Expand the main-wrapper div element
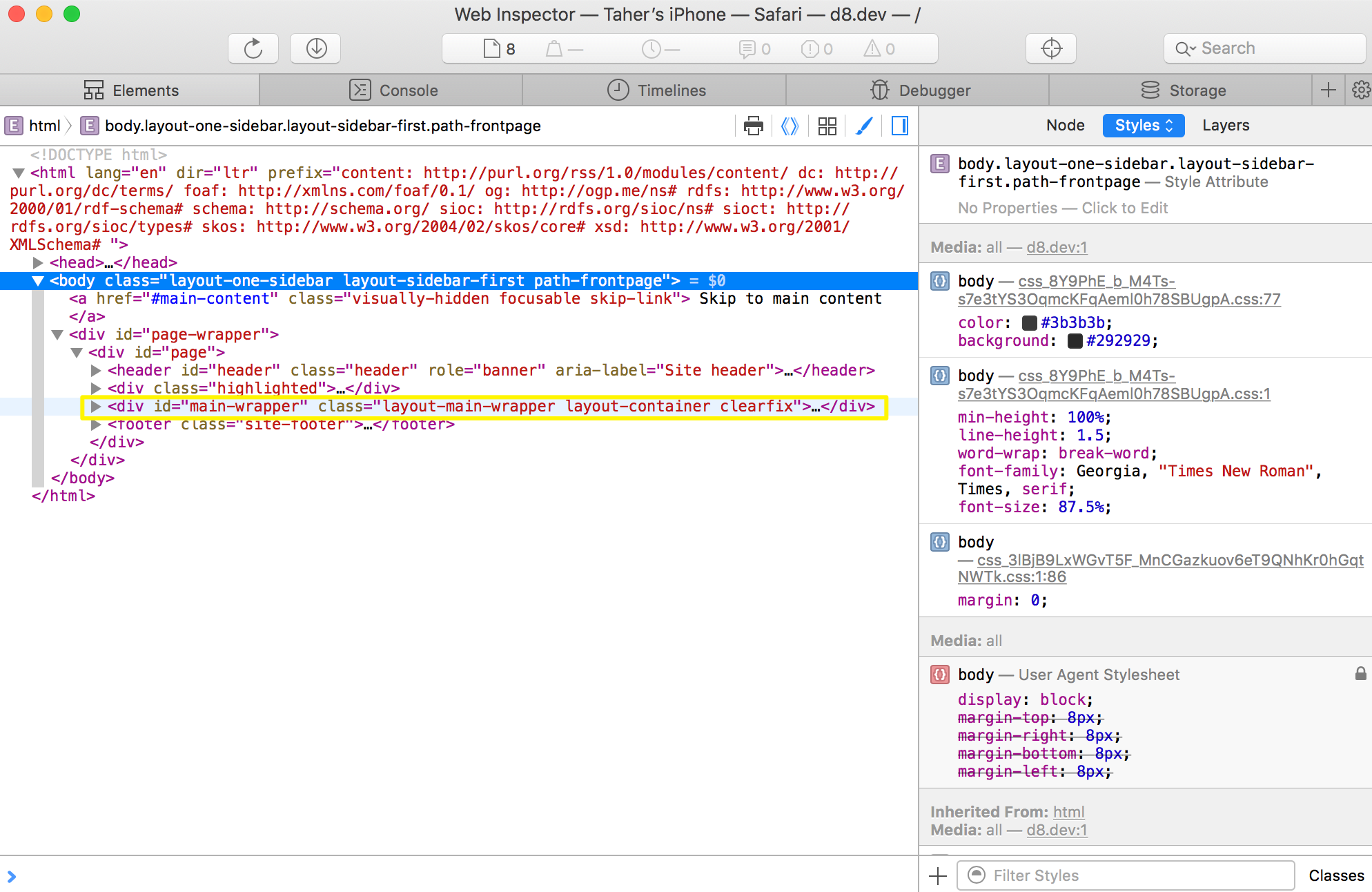The width and height of the screenshot is (1372, 892). [96, 407]
